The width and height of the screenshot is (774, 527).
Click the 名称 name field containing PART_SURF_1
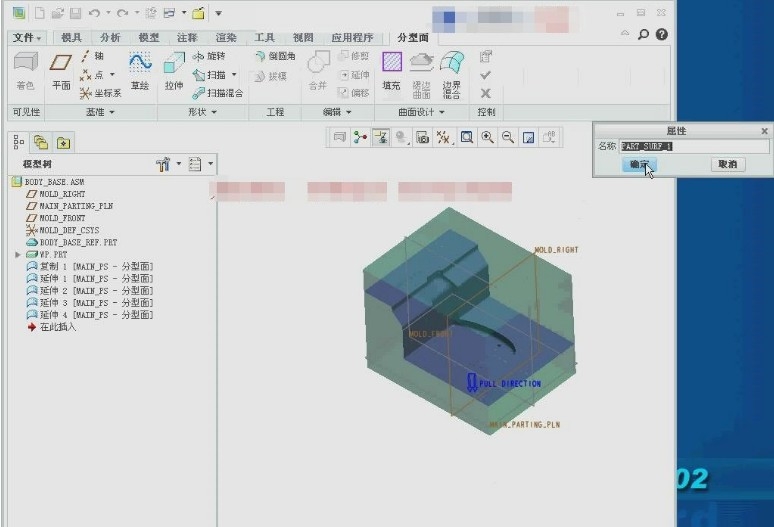pos(694,146)
